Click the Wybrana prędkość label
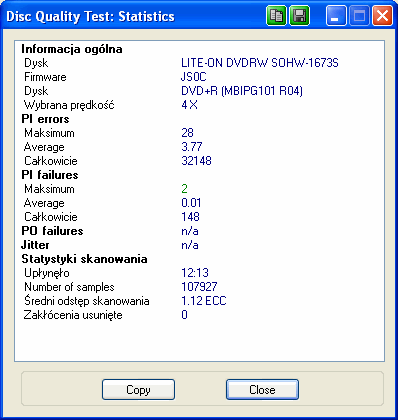 tap(69, 105)
